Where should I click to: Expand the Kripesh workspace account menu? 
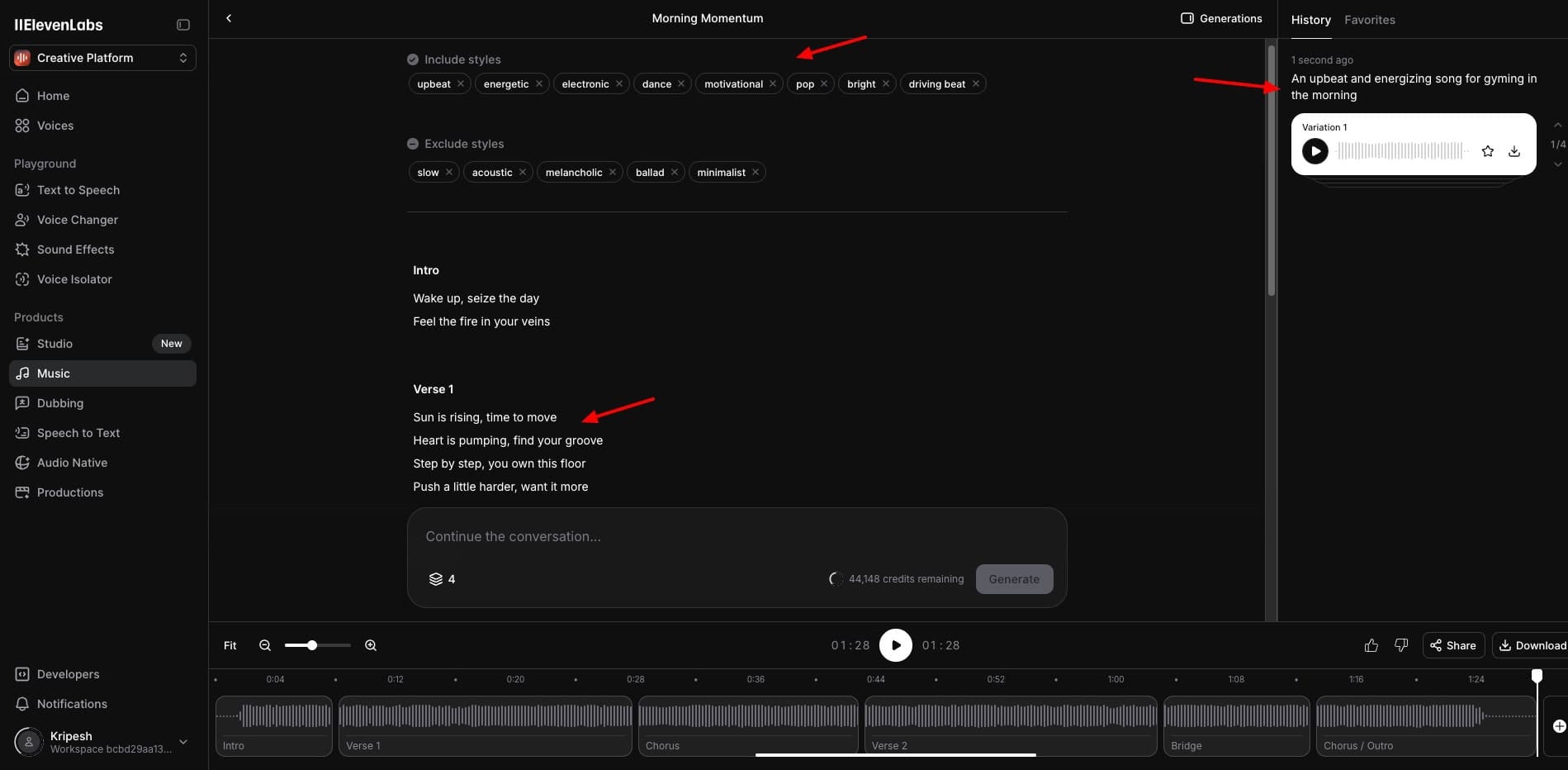point(183,742)
